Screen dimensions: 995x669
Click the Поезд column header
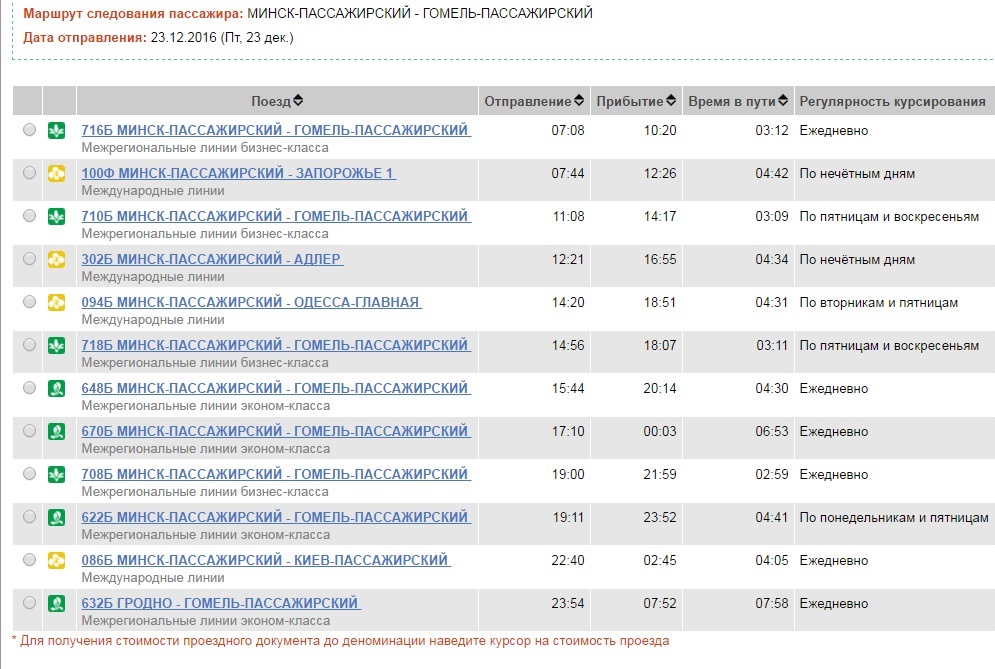[271, 101]
